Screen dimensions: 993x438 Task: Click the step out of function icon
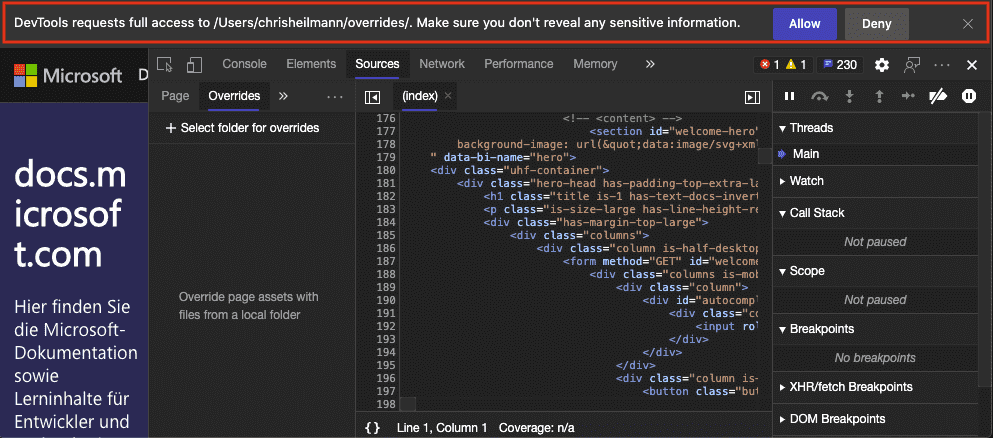879,97
